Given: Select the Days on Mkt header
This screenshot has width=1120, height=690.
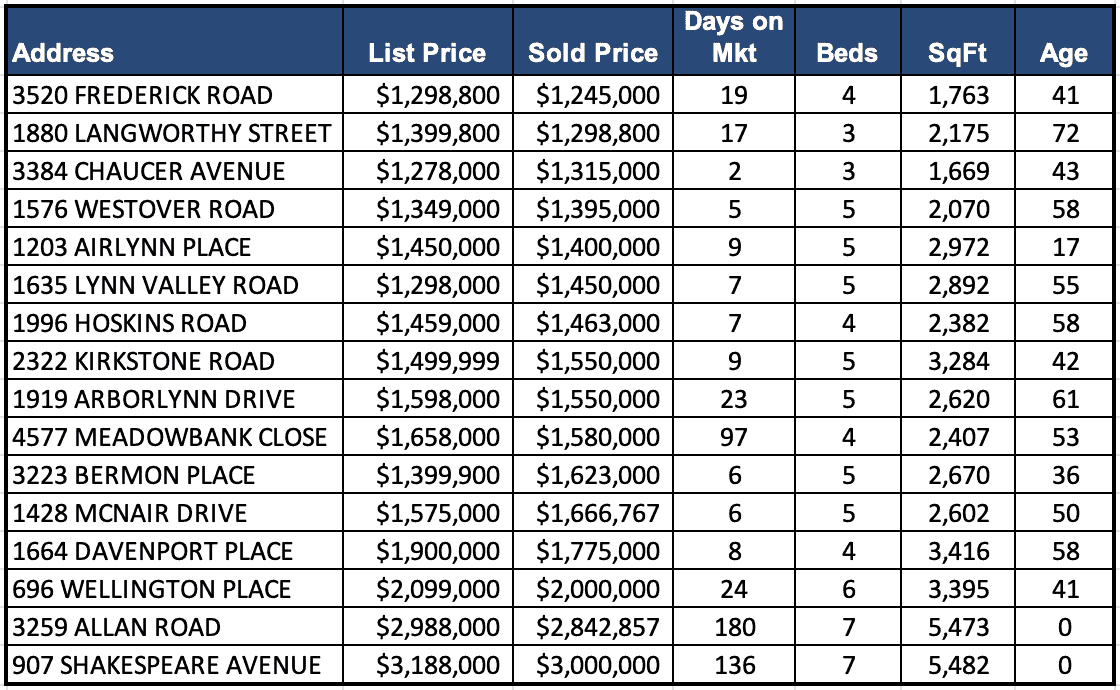Looking at the screenshot, I should [x=734, y=38].
